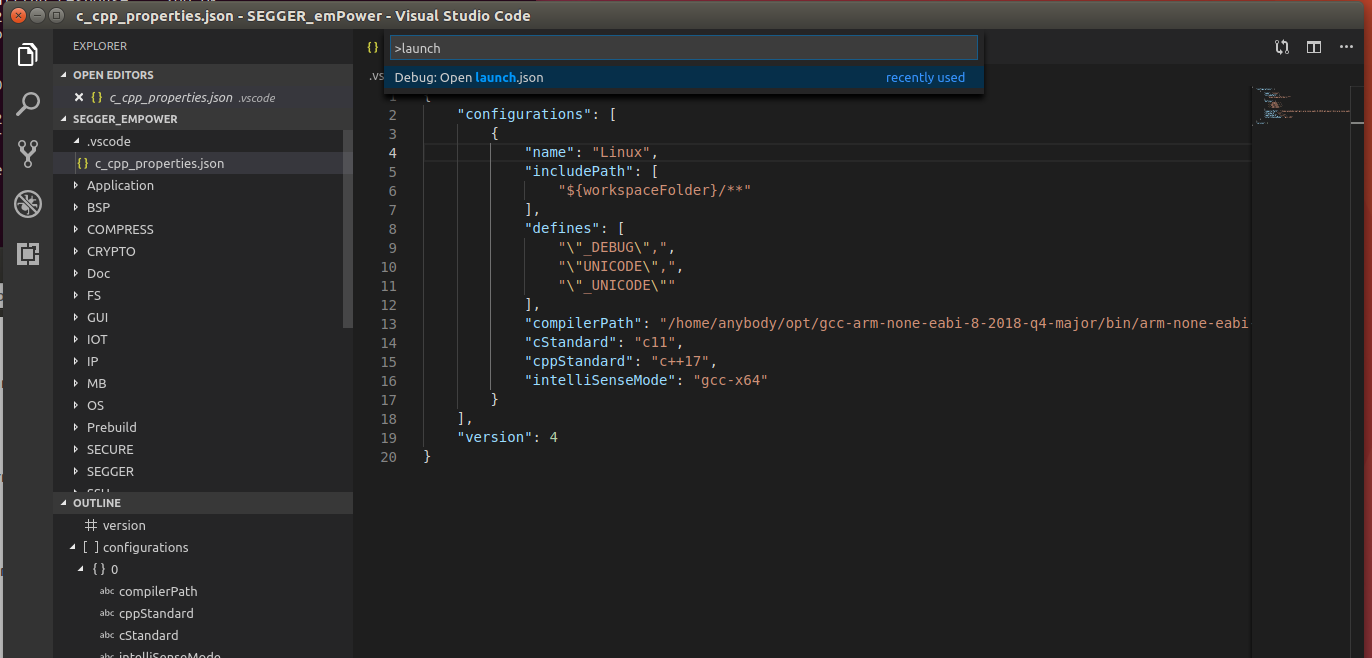Viewport: 1372px width, 658px height.
Task: Open the Search view icon
Action: (27, 104)
